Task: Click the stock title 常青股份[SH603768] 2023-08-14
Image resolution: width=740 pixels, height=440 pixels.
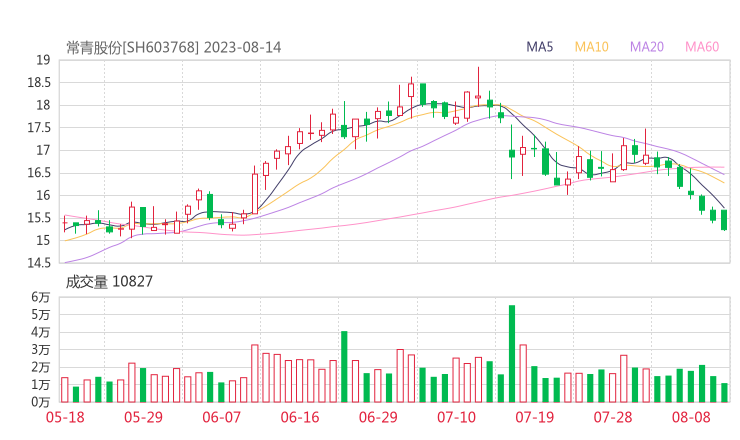Action: click(x=174, y=47)
